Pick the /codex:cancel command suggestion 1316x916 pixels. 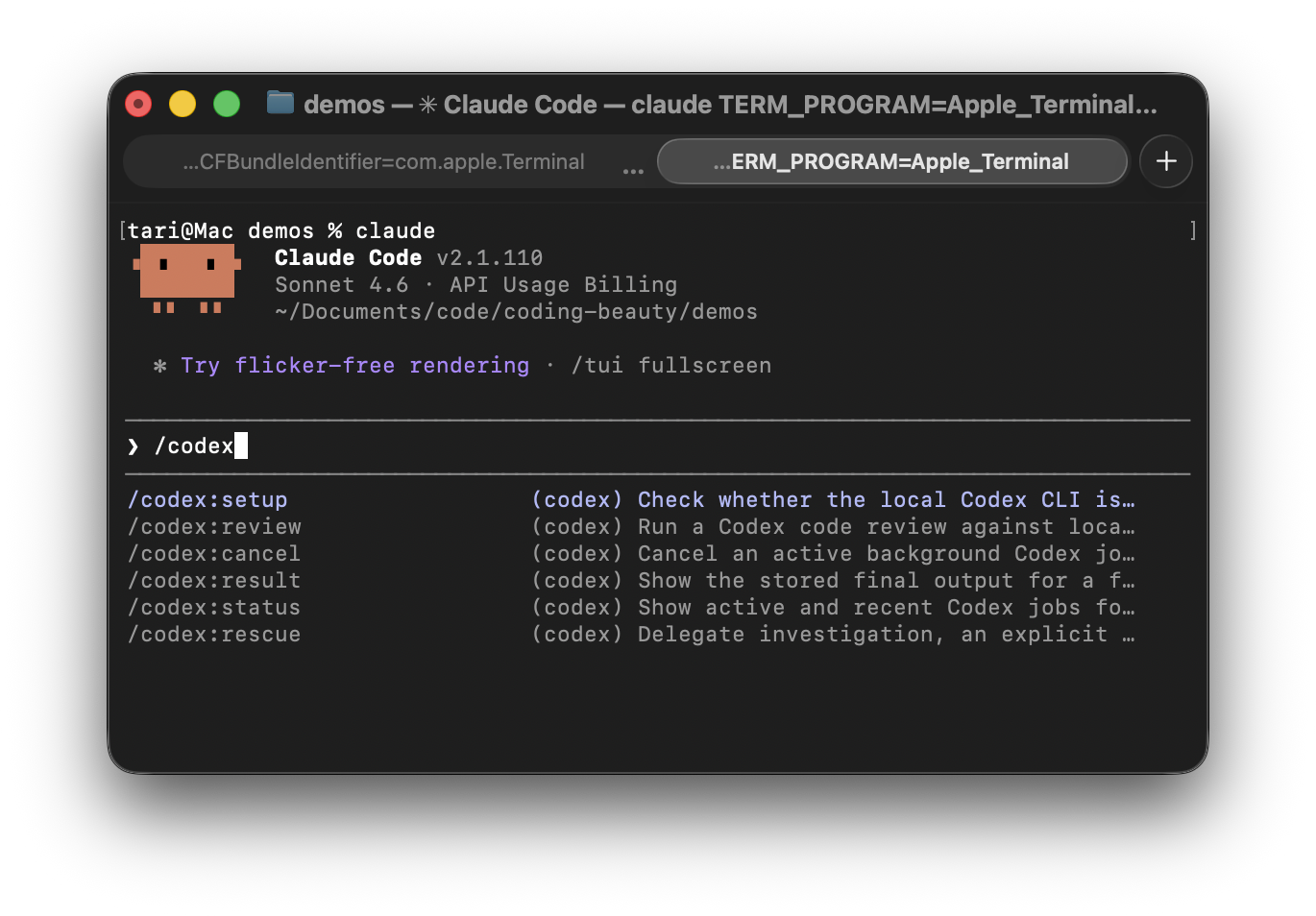(215, 554)
